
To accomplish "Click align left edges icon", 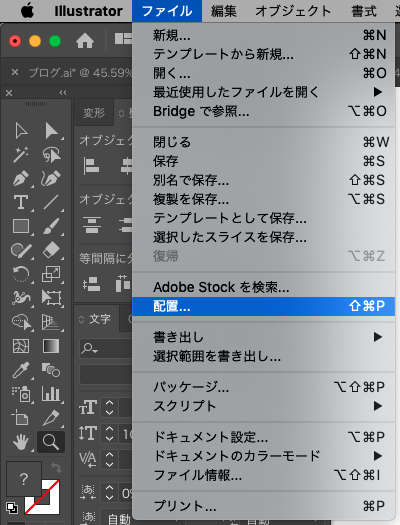I will [91, 166].
